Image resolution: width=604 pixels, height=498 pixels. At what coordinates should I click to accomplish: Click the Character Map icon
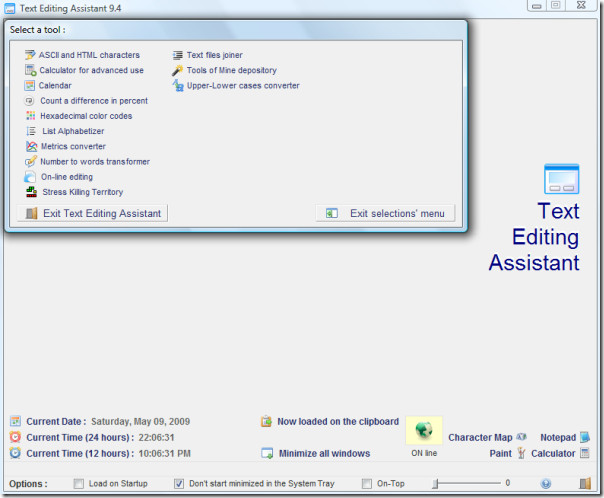click(521, 437)
